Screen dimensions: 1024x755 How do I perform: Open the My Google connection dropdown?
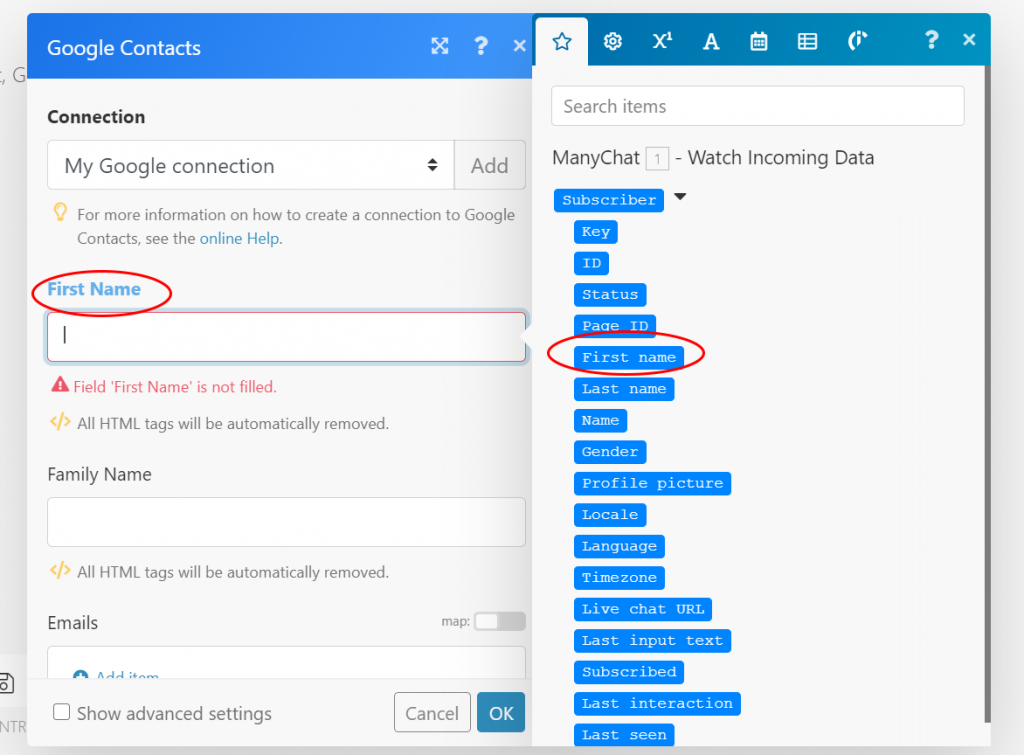click(x=250, y=166)
